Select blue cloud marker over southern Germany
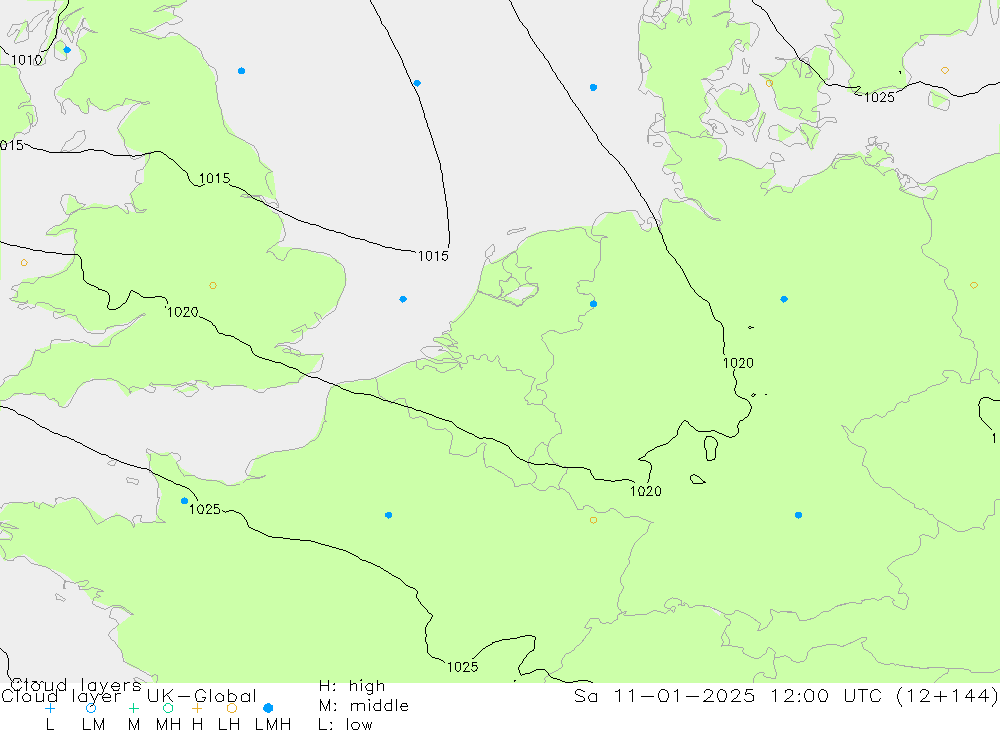The height and width of the screenshot is (733, 1000). 798,515
